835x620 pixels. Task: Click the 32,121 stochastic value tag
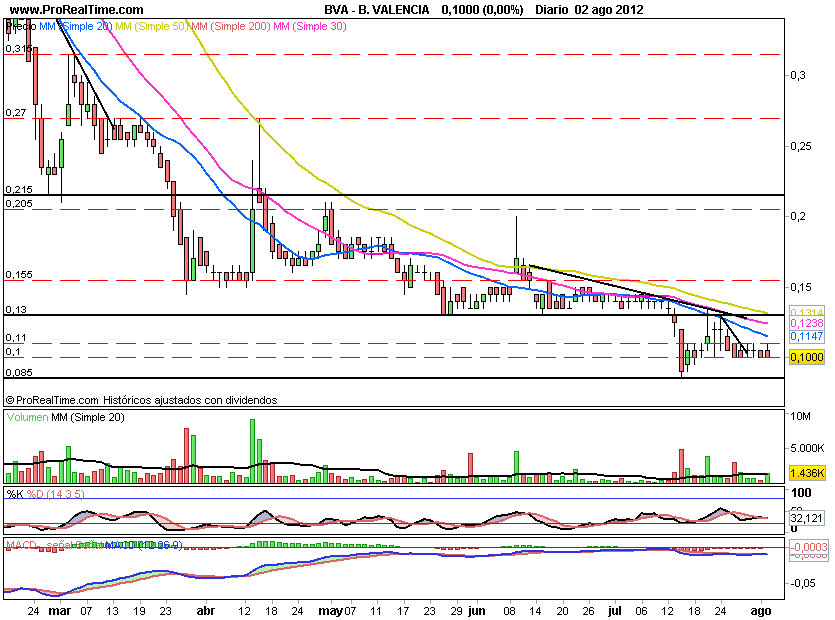coord(806,519)
